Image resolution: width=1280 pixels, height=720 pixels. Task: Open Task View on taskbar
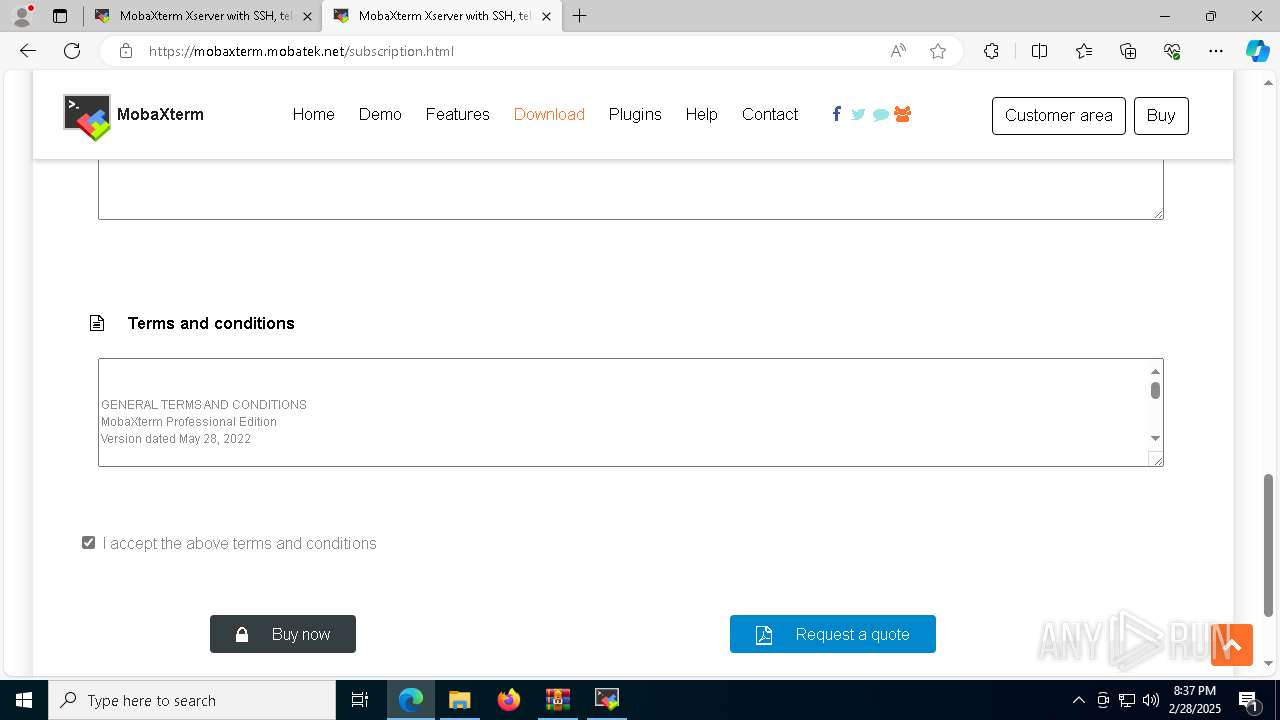(360, 700)
